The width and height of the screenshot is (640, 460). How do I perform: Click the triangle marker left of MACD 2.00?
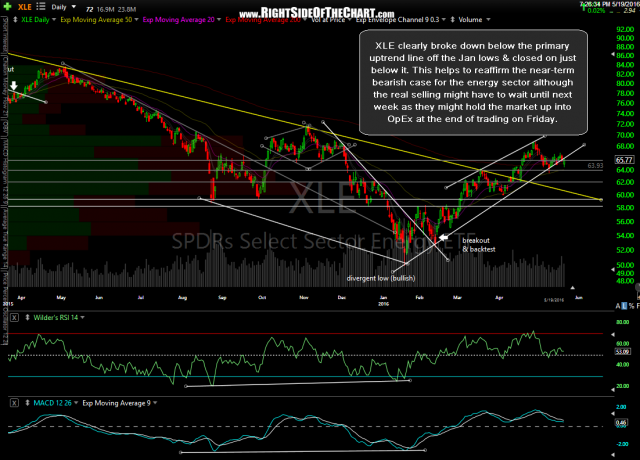[612, 413]
